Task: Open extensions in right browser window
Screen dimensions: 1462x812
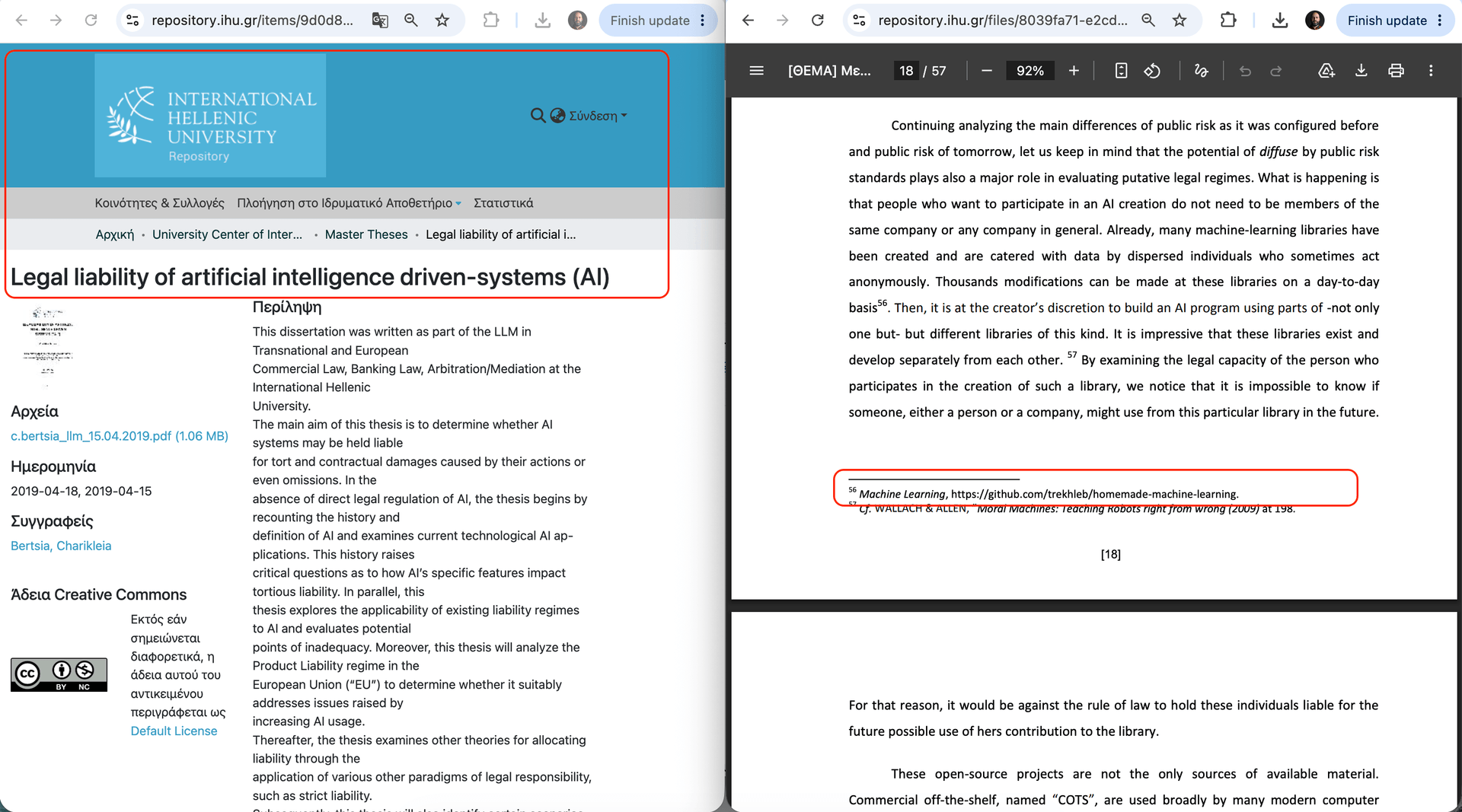Action: (1228, 21)
